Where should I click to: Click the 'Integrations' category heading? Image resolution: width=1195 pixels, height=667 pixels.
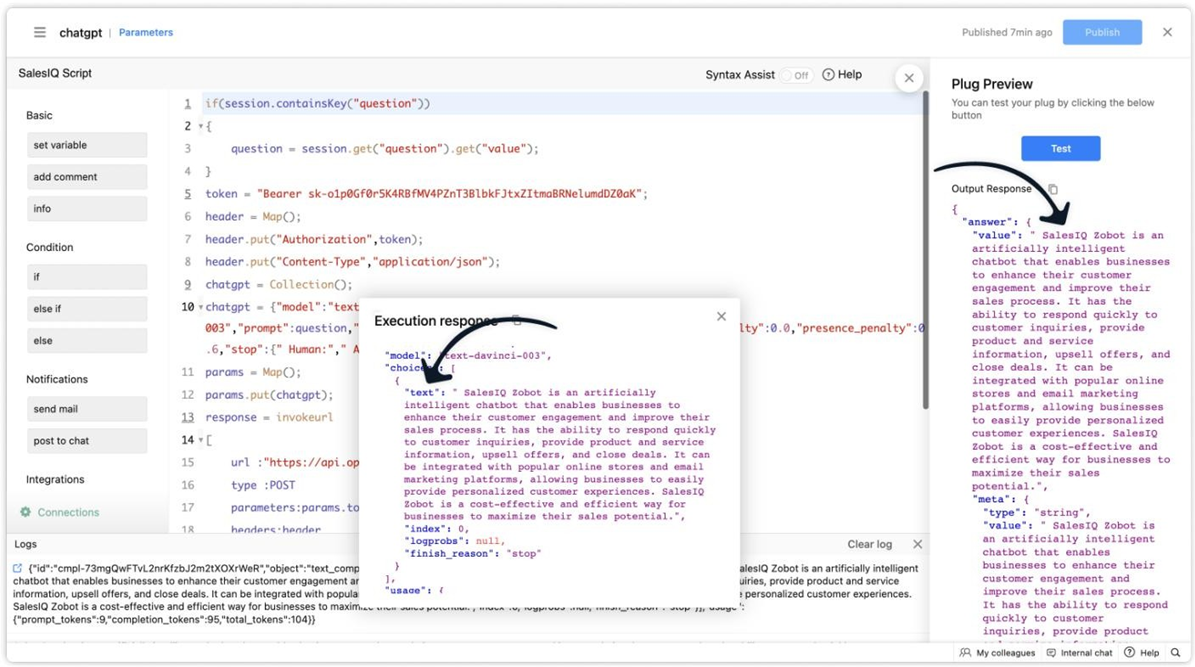[55, 479]
